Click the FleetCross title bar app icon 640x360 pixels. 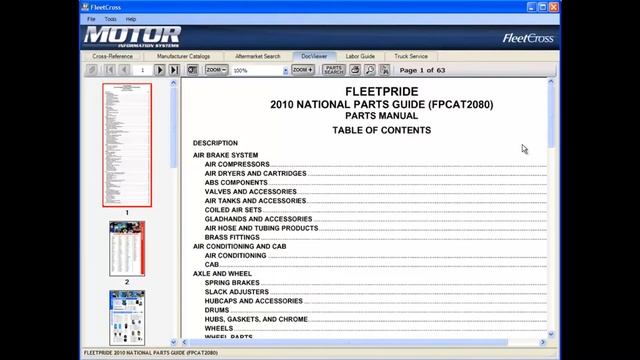tap(85, 7)
